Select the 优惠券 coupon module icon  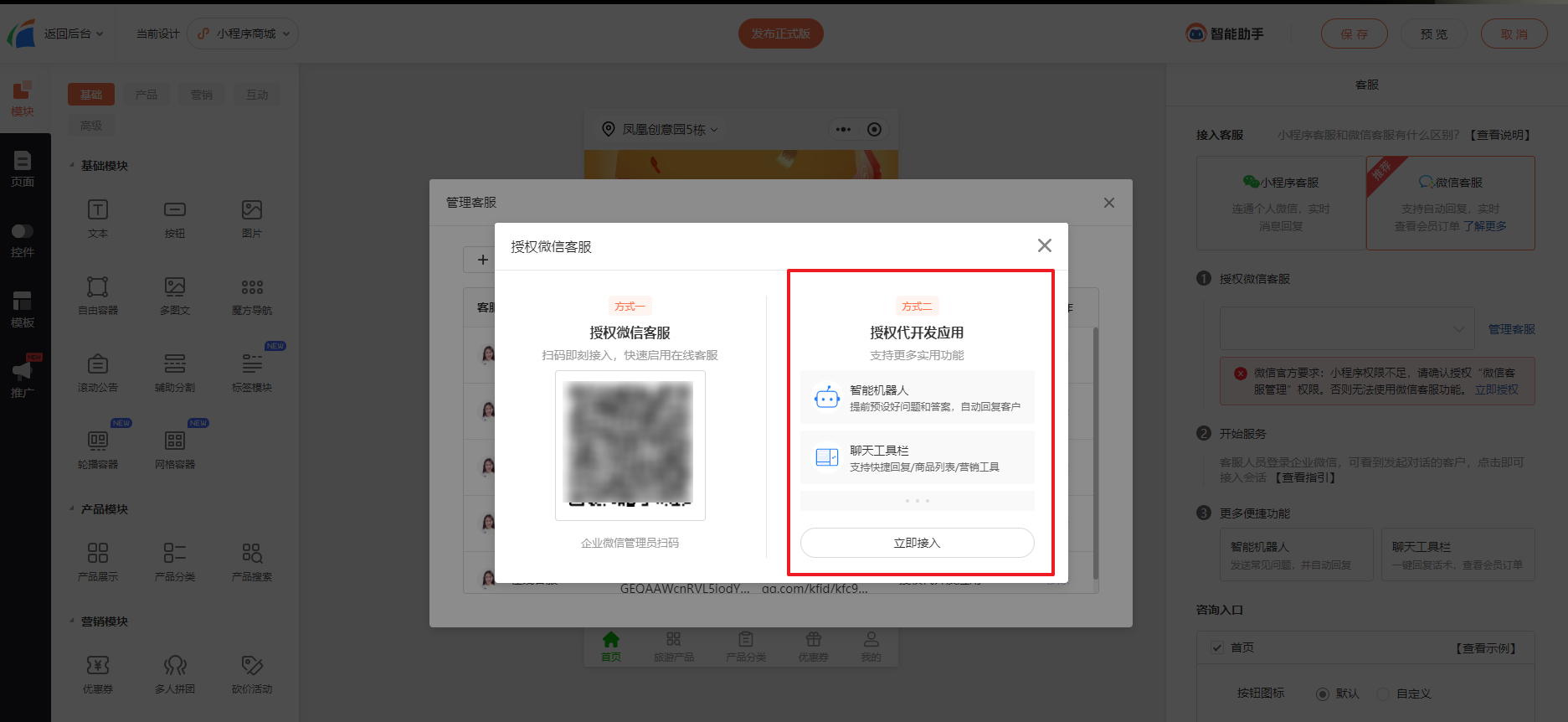click(98, 665)
